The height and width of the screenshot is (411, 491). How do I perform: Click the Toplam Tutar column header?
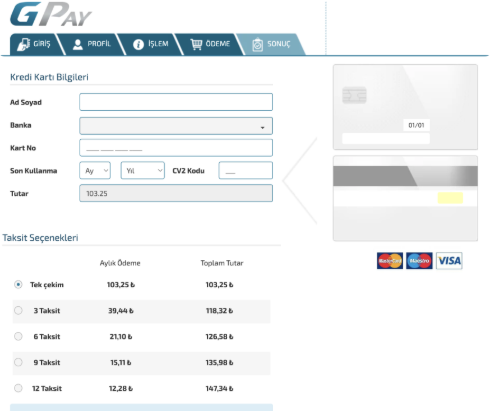click(222, 263)
